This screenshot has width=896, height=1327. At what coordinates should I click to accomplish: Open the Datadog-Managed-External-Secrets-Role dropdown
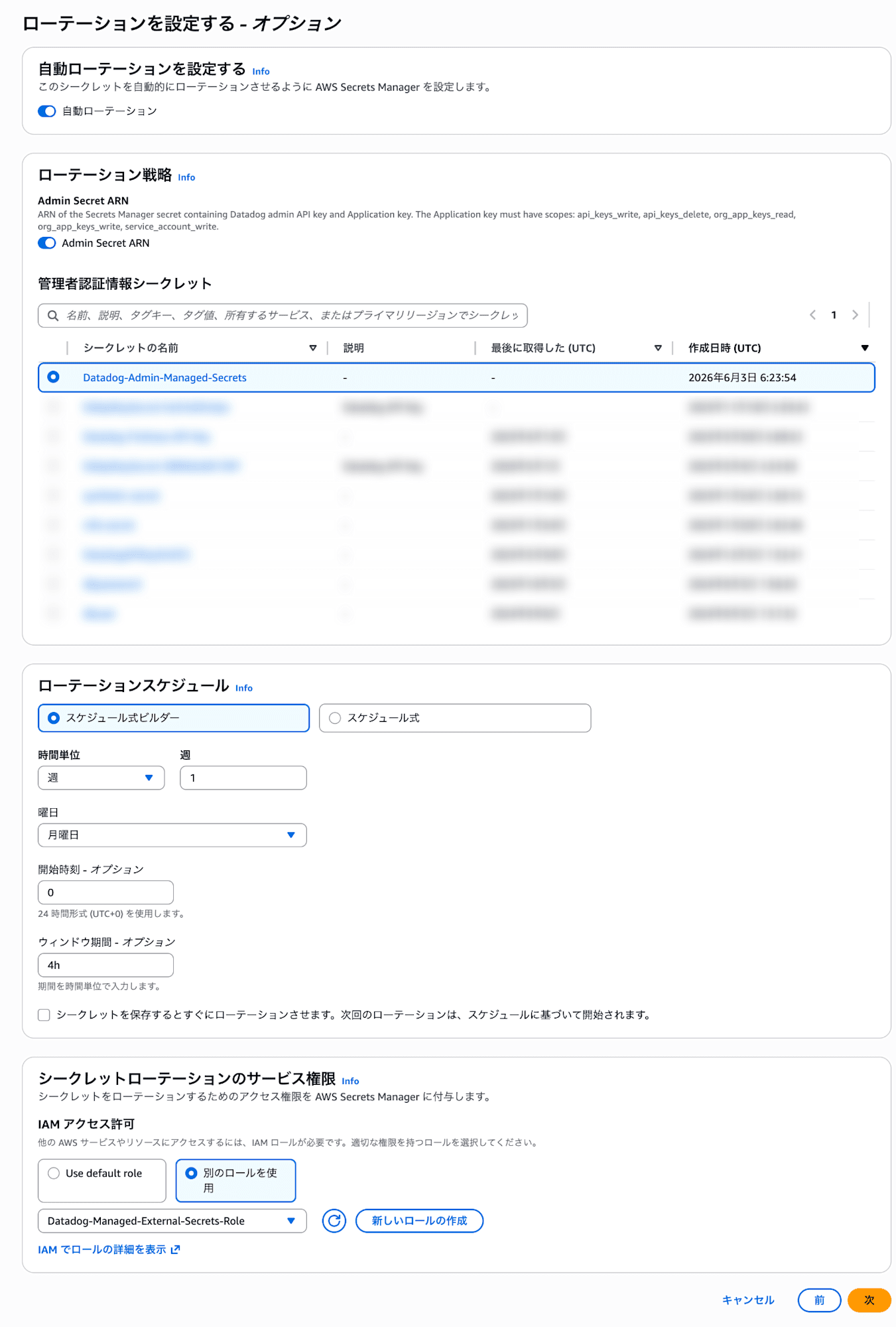pyautogui.click(x=172, y=1221)
